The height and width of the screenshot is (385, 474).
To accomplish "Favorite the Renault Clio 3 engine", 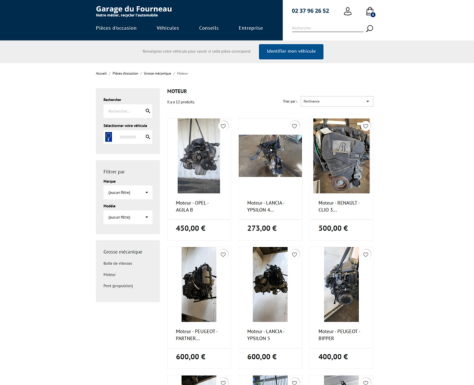I will tap(366, 126).
